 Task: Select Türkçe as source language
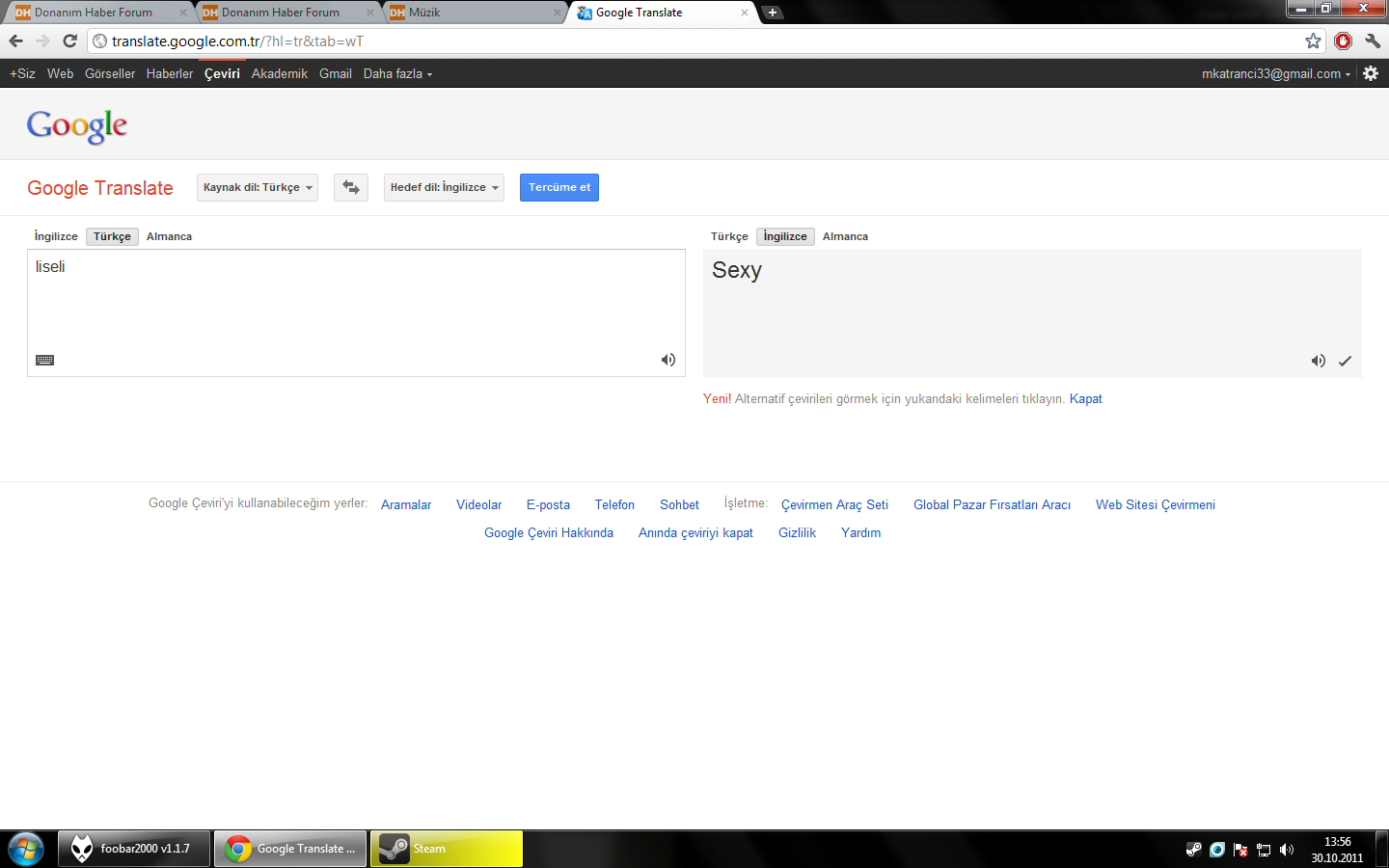click(x=112, y=236)
